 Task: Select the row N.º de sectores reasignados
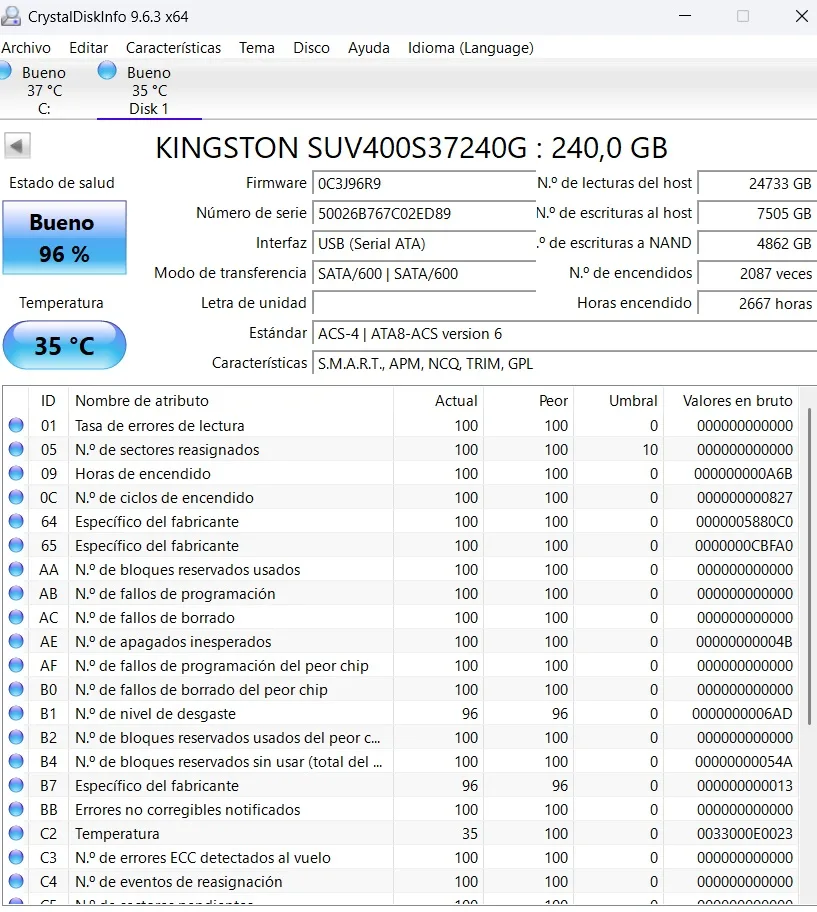[x=401, y=449]
